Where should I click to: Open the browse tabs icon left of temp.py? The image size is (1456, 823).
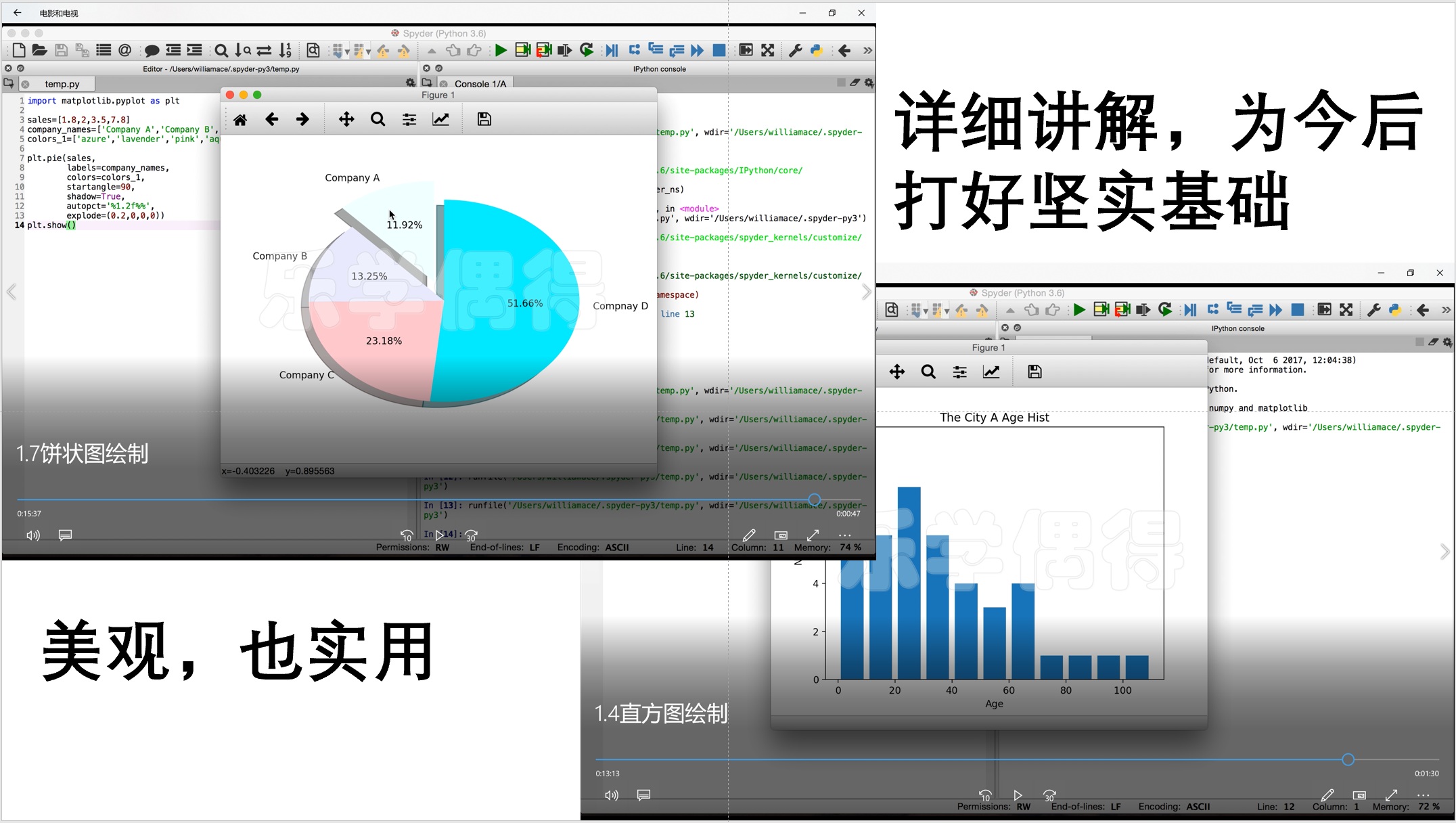click(9, 83)
